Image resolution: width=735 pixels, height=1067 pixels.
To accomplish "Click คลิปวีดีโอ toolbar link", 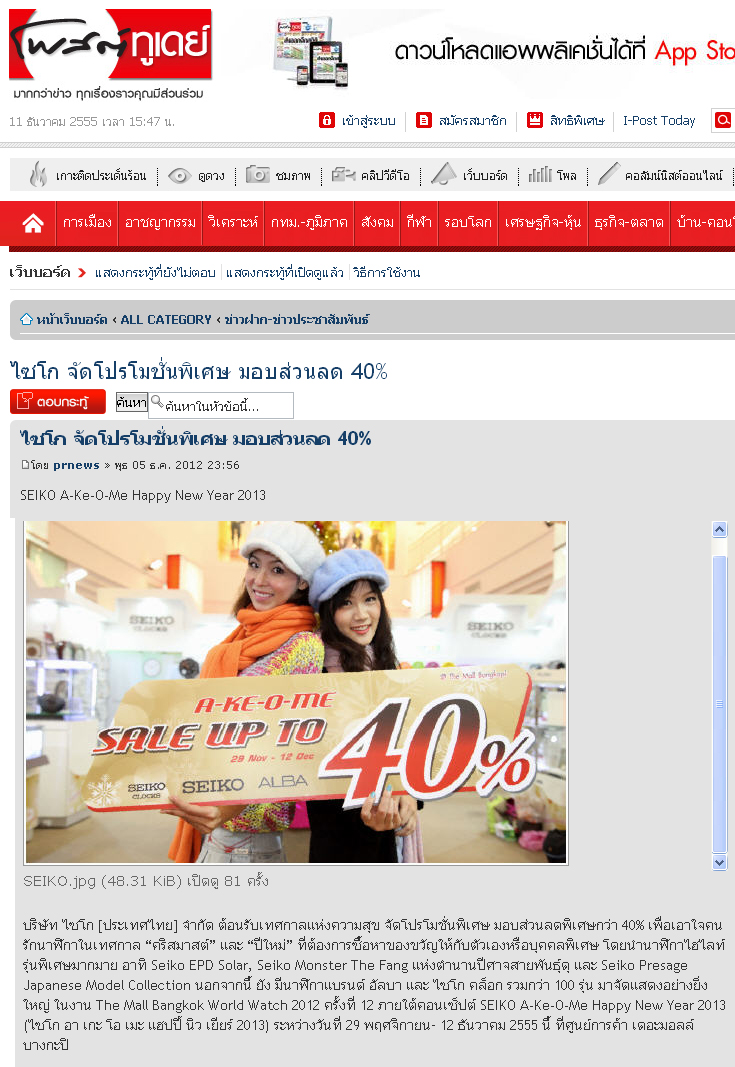I will click(x=385, y=176).
